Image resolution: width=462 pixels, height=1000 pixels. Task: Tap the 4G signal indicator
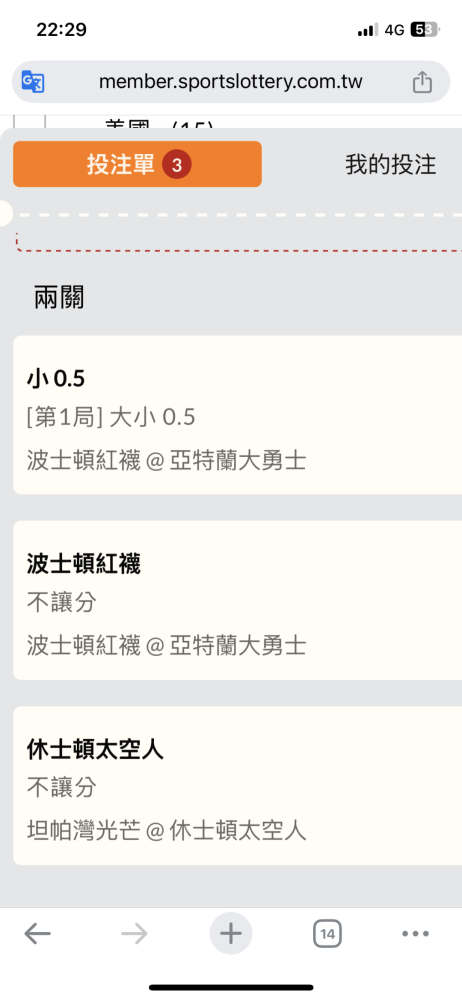pyautogui.click(x=394, y=30)
